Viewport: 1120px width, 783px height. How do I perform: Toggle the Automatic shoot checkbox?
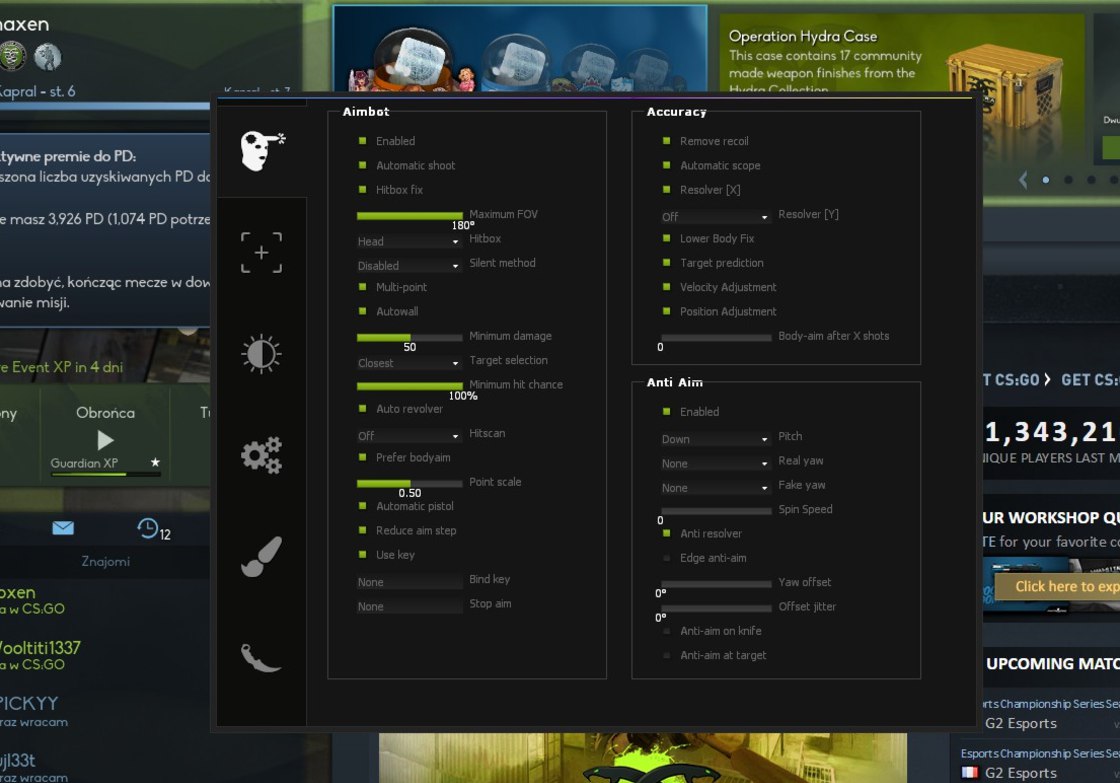click(x=363, y=165)
